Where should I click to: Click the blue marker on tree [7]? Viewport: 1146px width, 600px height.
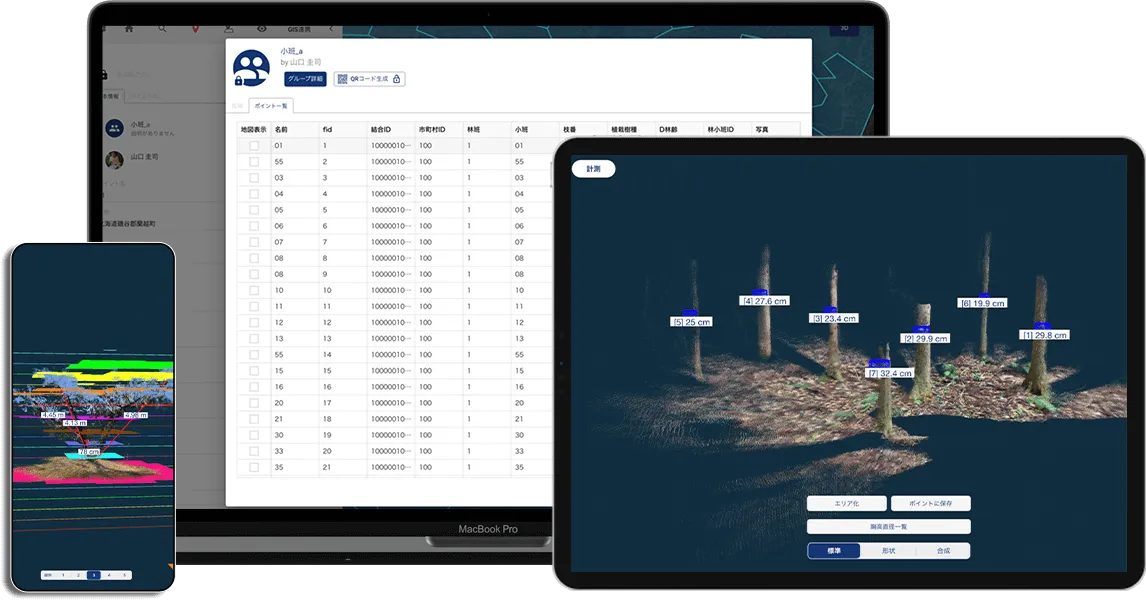click(x=882, y=362)
